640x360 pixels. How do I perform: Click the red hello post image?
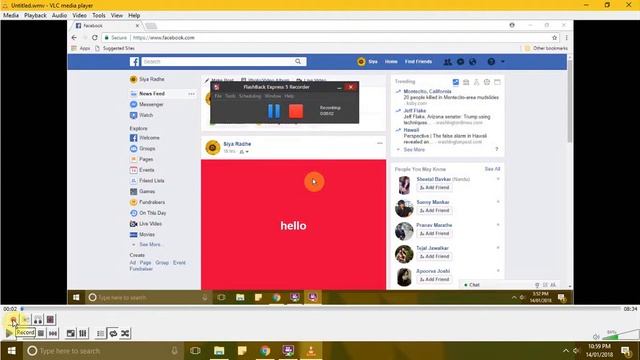point(293,225)
